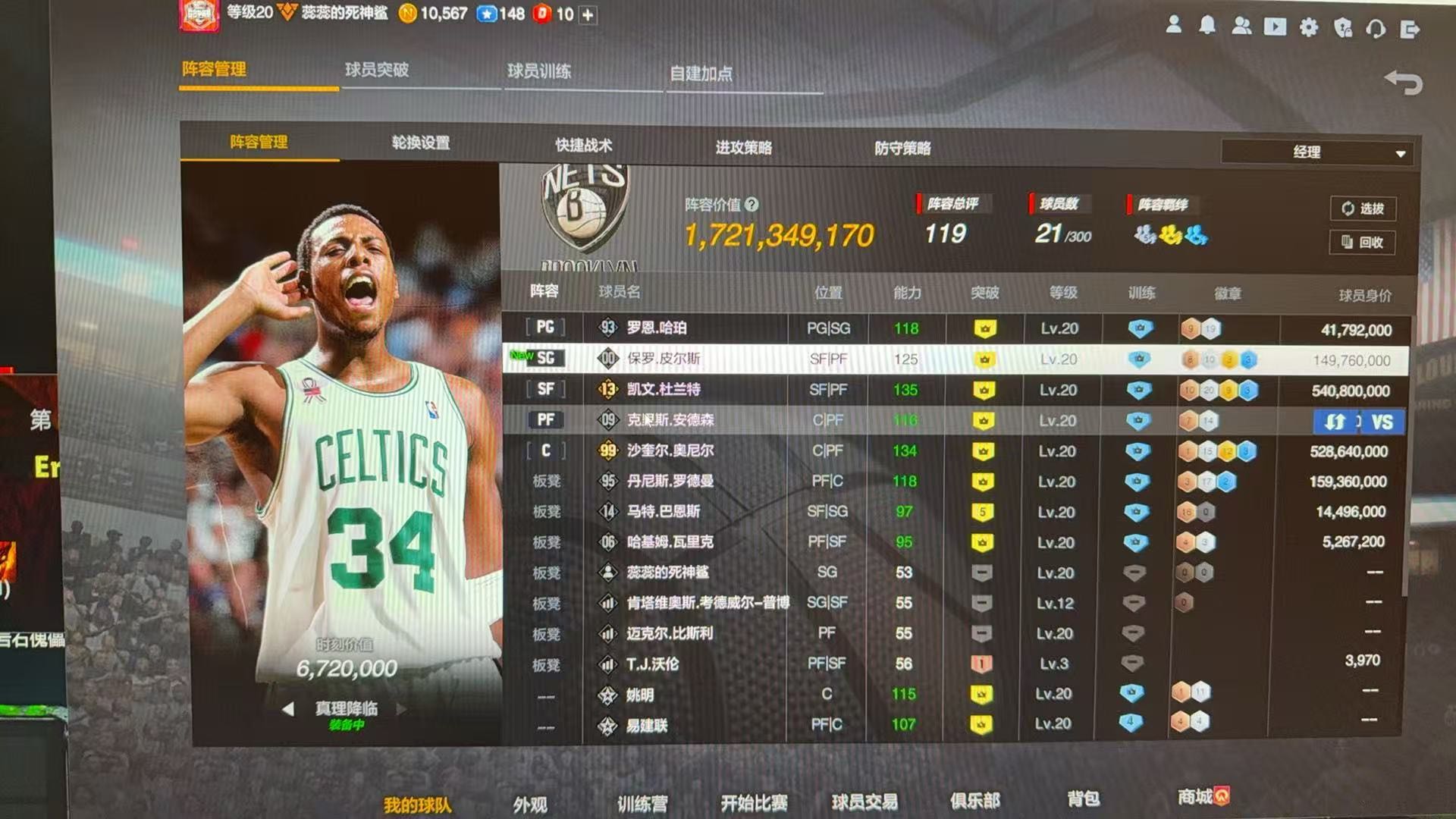
Task: Click the training gem icon for 易建联
Action: click(x=1130, y=722)
